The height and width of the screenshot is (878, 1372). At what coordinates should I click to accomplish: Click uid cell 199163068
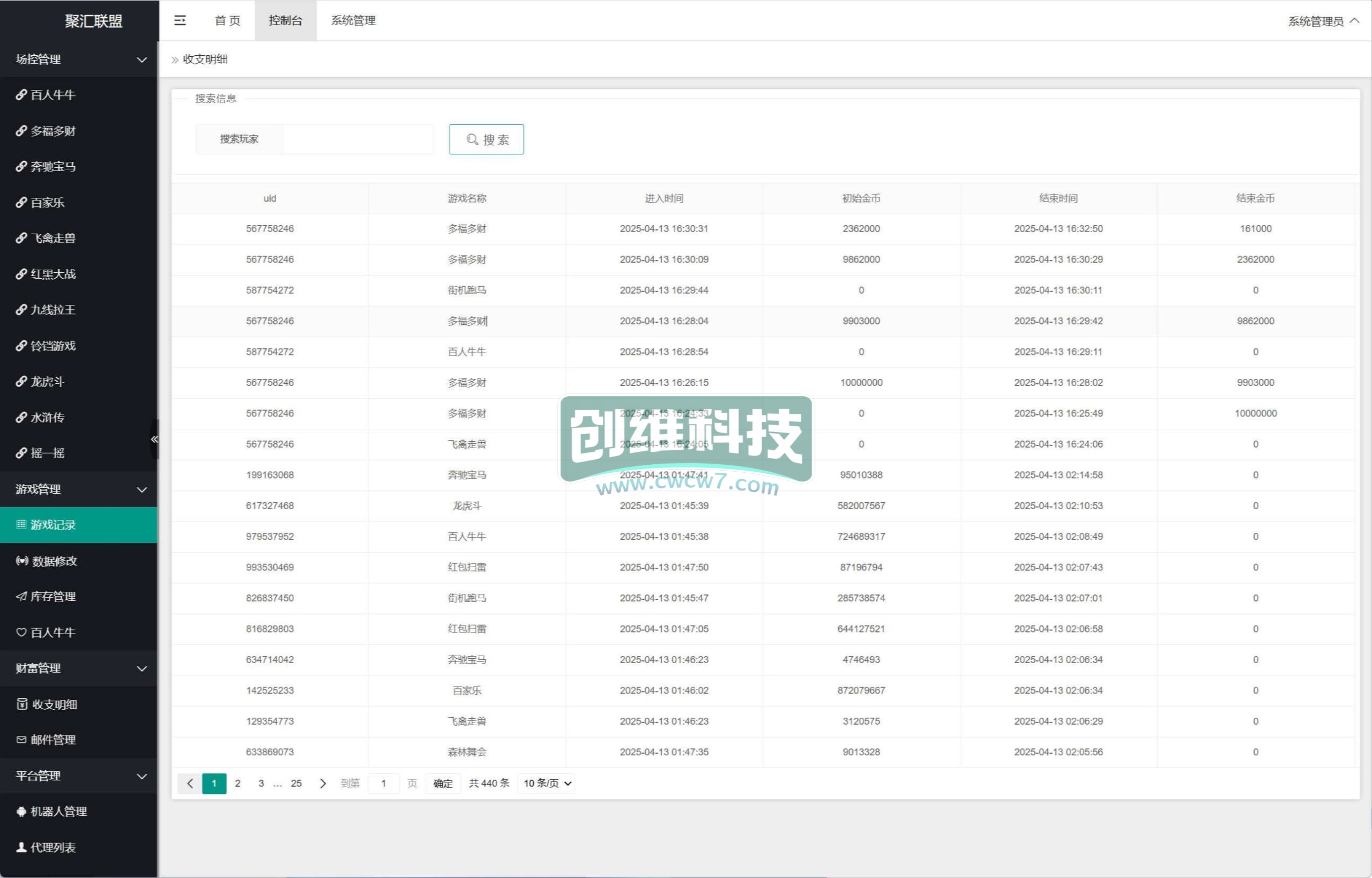270,475
